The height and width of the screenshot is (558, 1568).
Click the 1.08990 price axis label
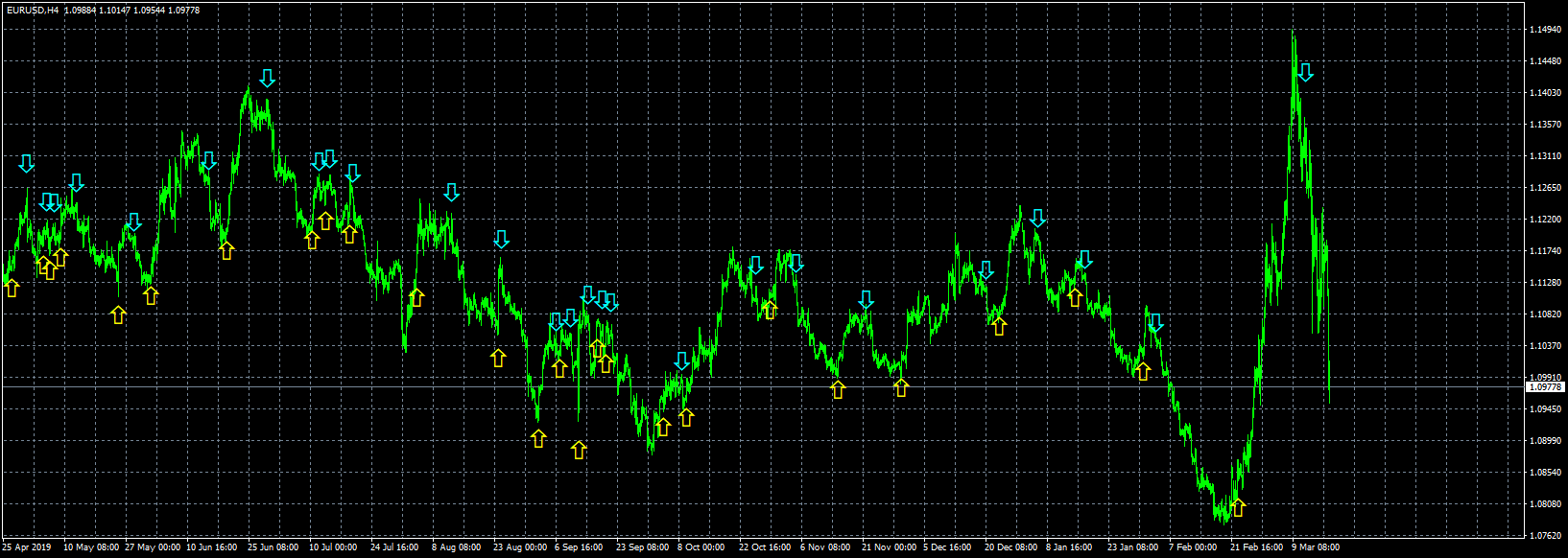pos(1544,441)
